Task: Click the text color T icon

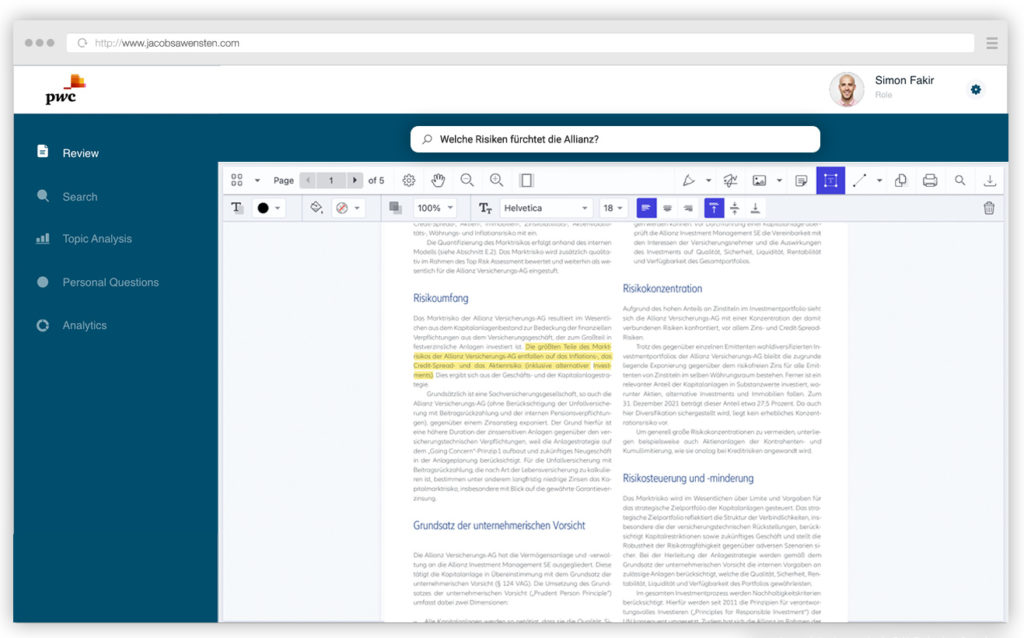Action: coord(236,208)
